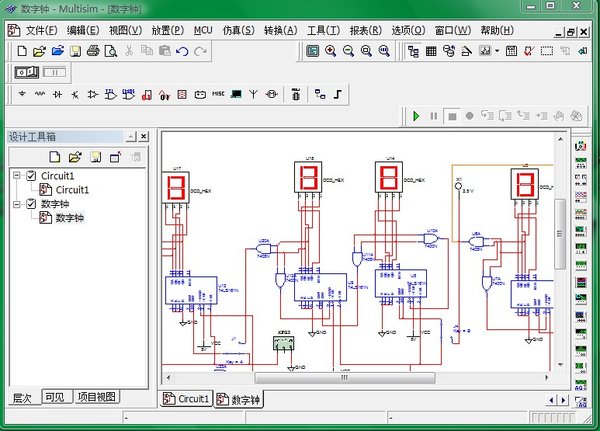600x431 pixels.
Task: Open the 工具(T) menu
Action: pos(323,30)
